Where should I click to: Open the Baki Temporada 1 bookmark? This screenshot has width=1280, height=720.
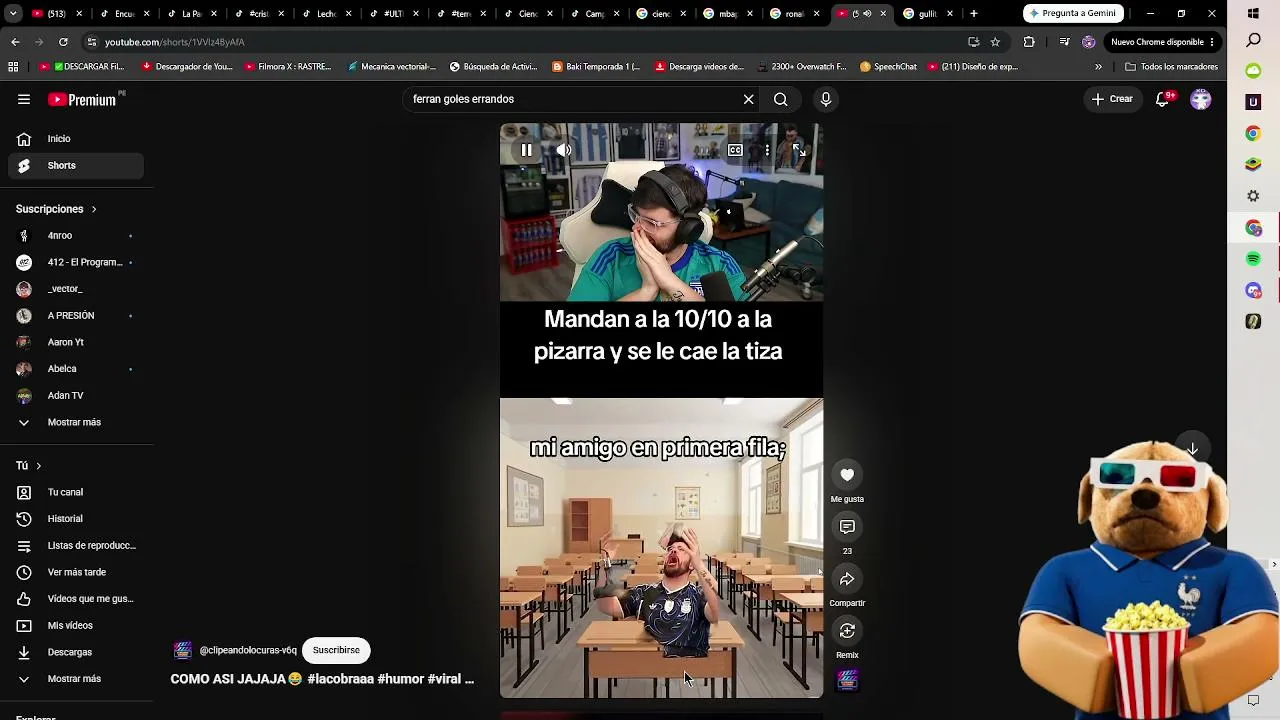pos(596,67)
